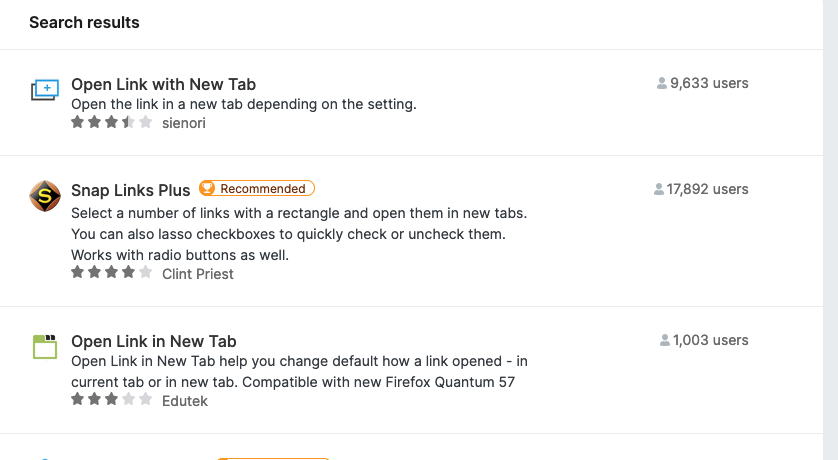Click the Search results heading

(84, 22)
